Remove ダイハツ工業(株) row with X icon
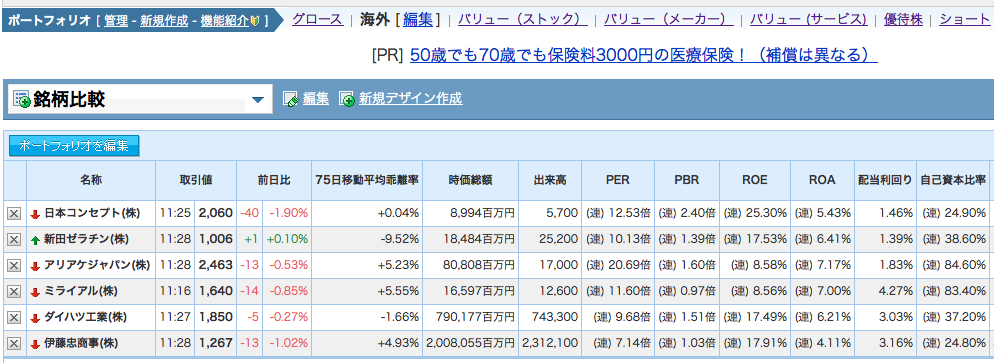 point(13,317)
